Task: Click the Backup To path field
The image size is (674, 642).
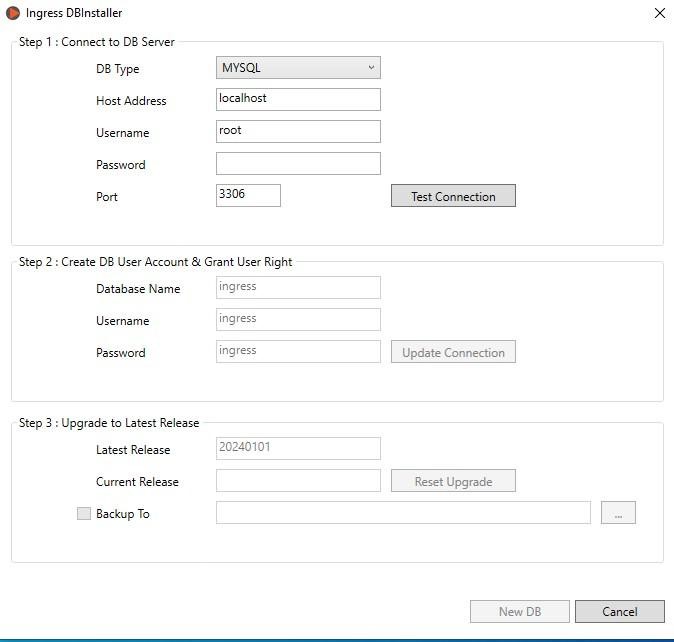Action: 403,513
